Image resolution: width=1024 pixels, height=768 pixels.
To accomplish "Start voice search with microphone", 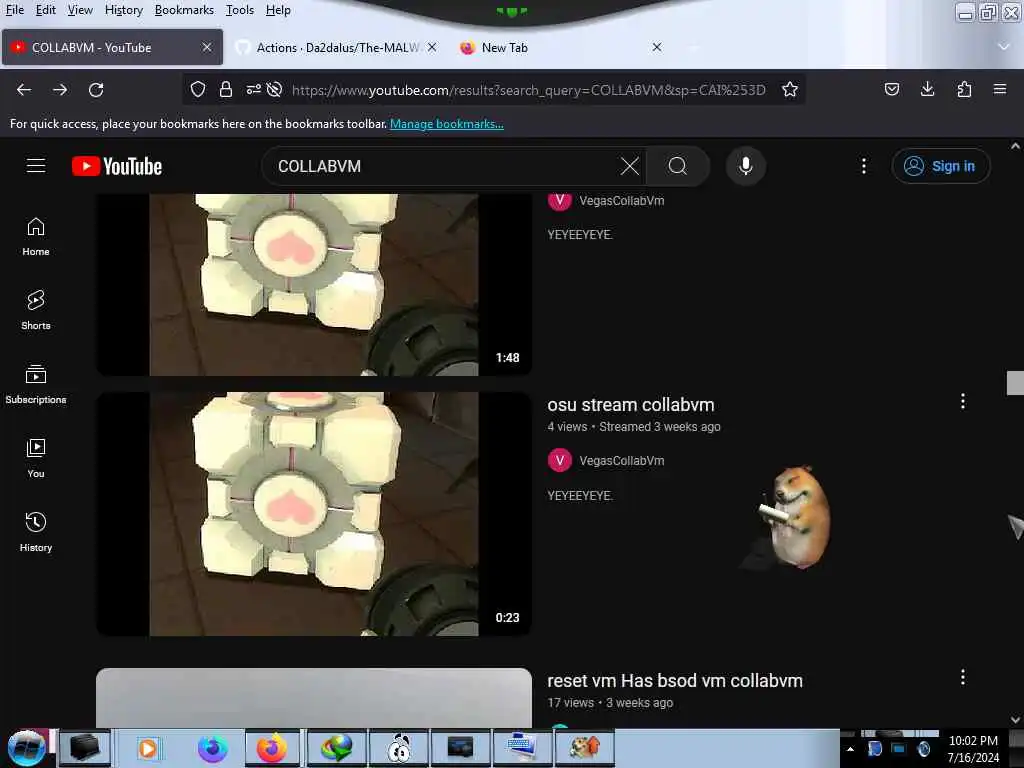I will [x=745, y=166].
